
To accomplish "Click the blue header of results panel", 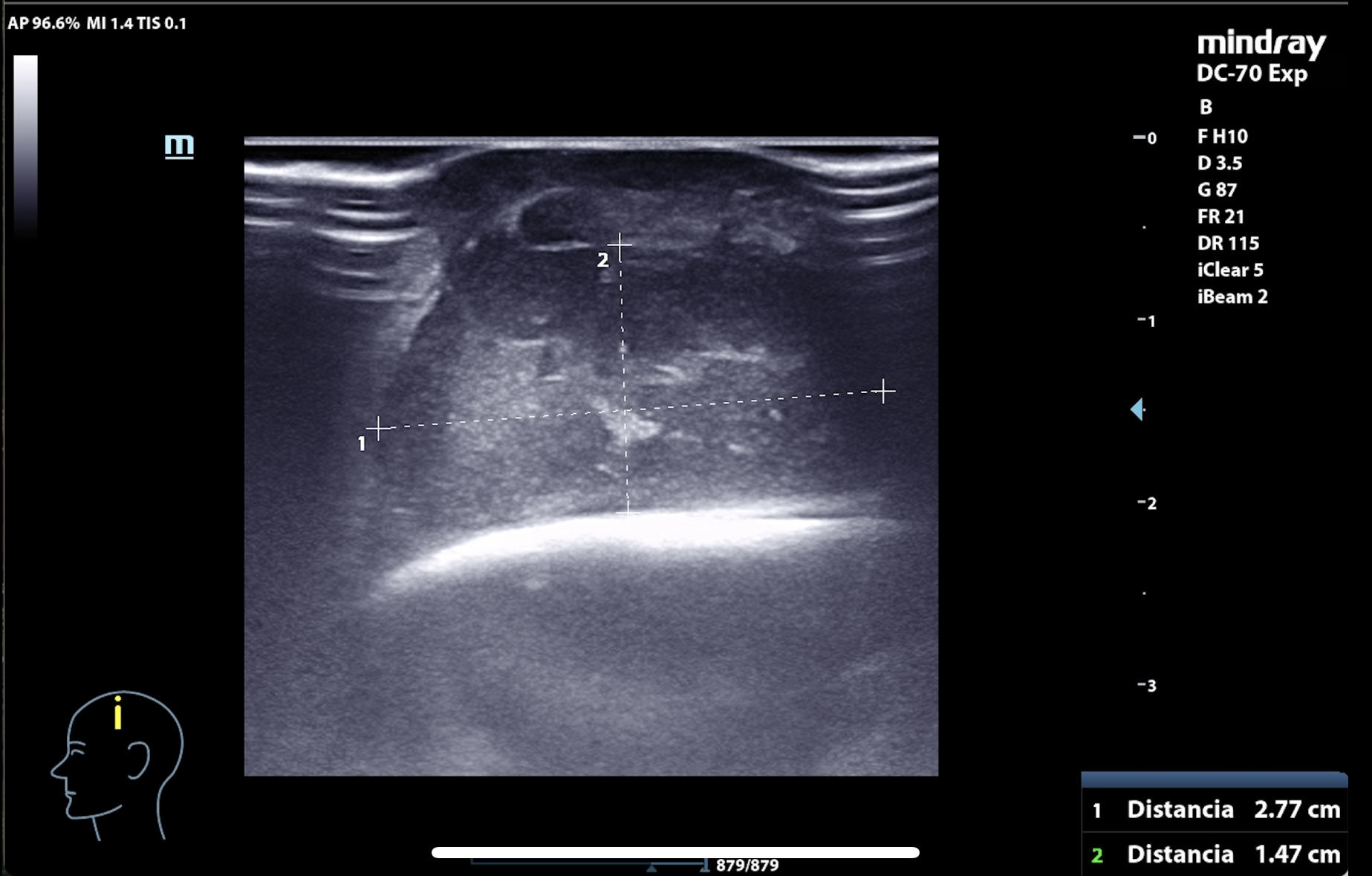I will tap(1214, 779).
